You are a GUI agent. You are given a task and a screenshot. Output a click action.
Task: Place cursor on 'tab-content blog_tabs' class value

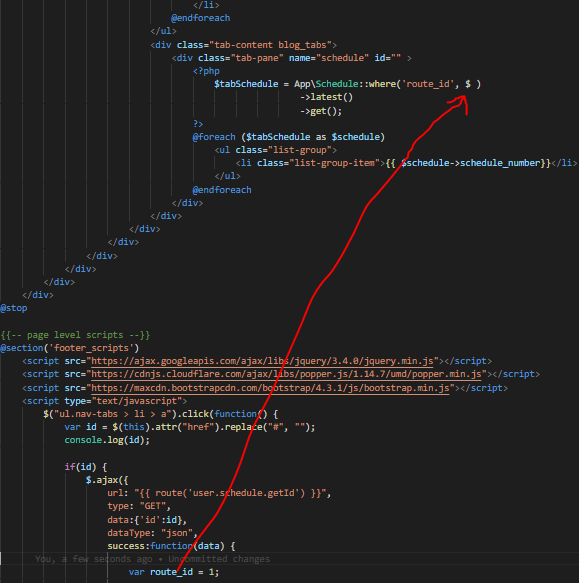point(270,45)
